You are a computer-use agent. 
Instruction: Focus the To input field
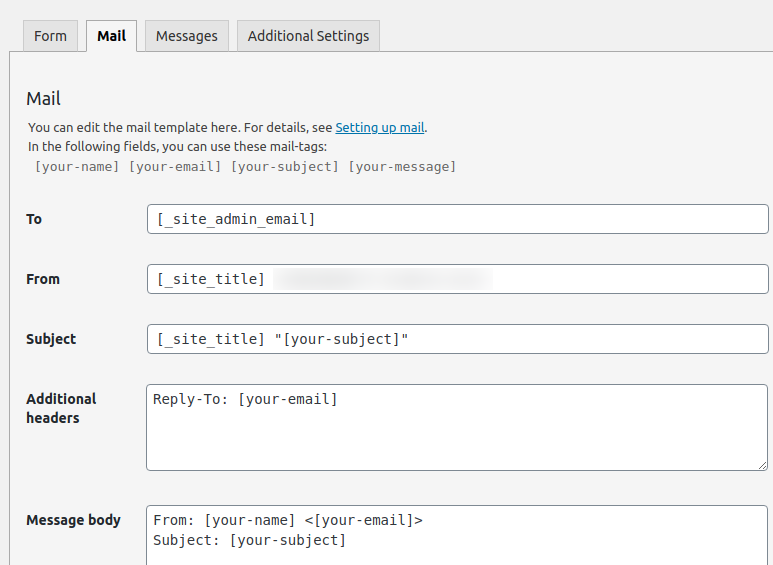[457, 219]
